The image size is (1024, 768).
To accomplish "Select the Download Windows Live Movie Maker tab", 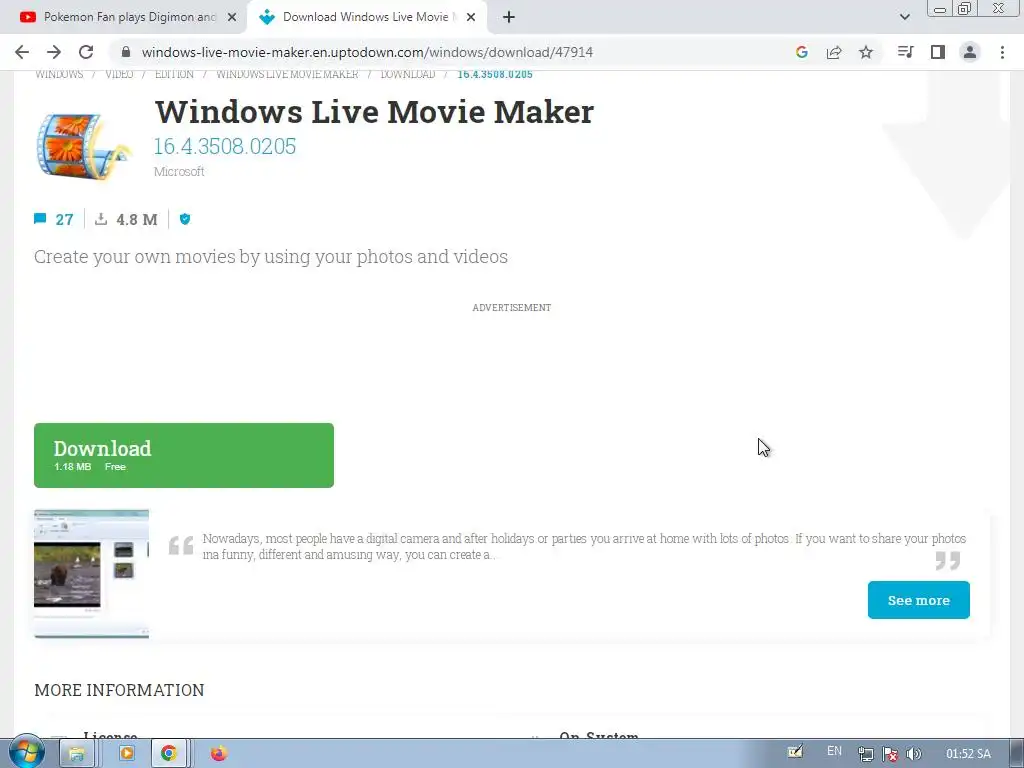I will [x=366, y=17].
